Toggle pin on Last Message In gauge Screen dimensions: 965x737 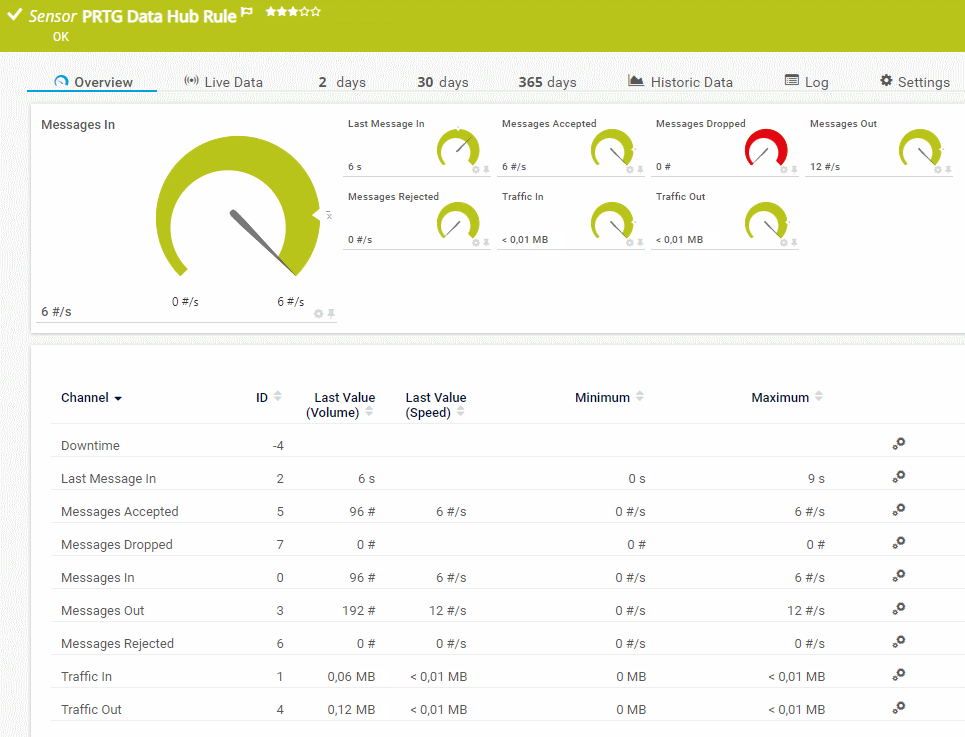click(486, 170)
